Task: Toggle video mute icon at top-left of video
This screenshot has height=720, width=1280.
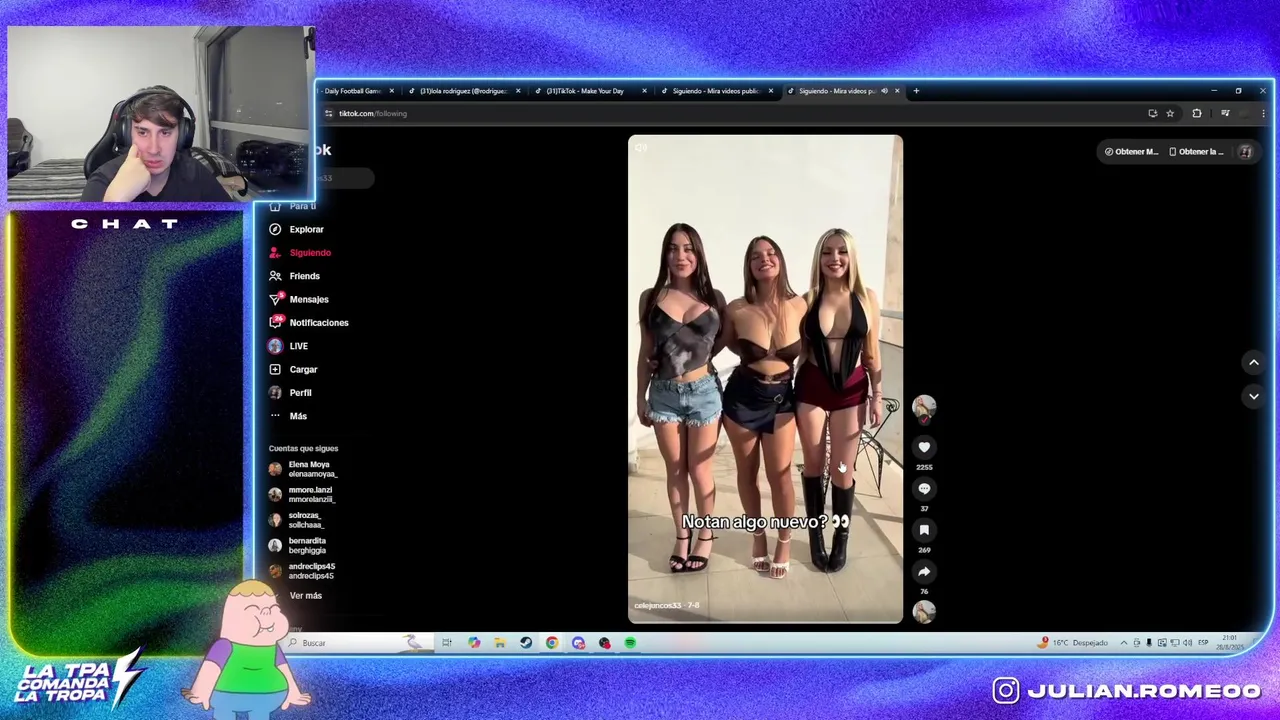Action: pyautogui.click(x=641, y=148)
